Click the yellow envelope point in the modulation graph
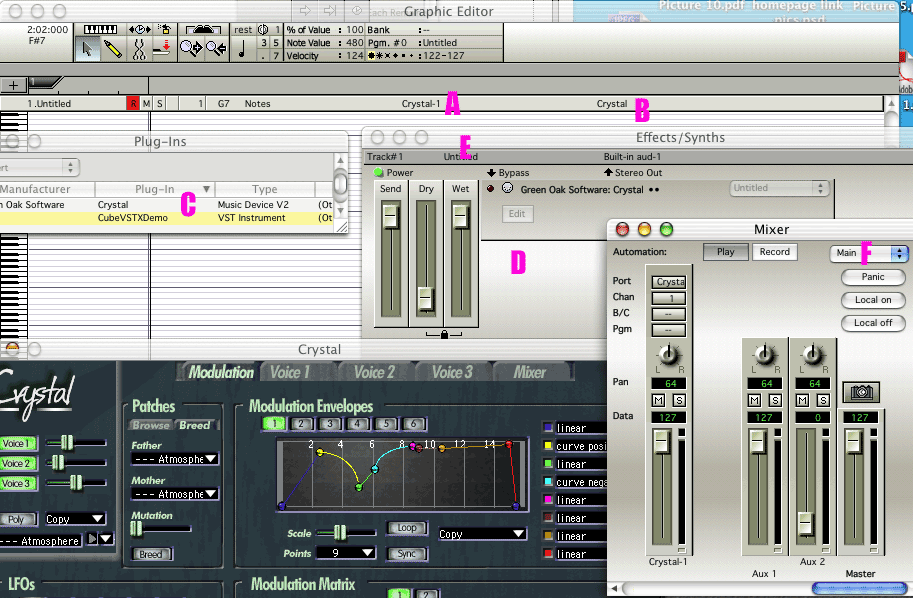 pos(319,452)
